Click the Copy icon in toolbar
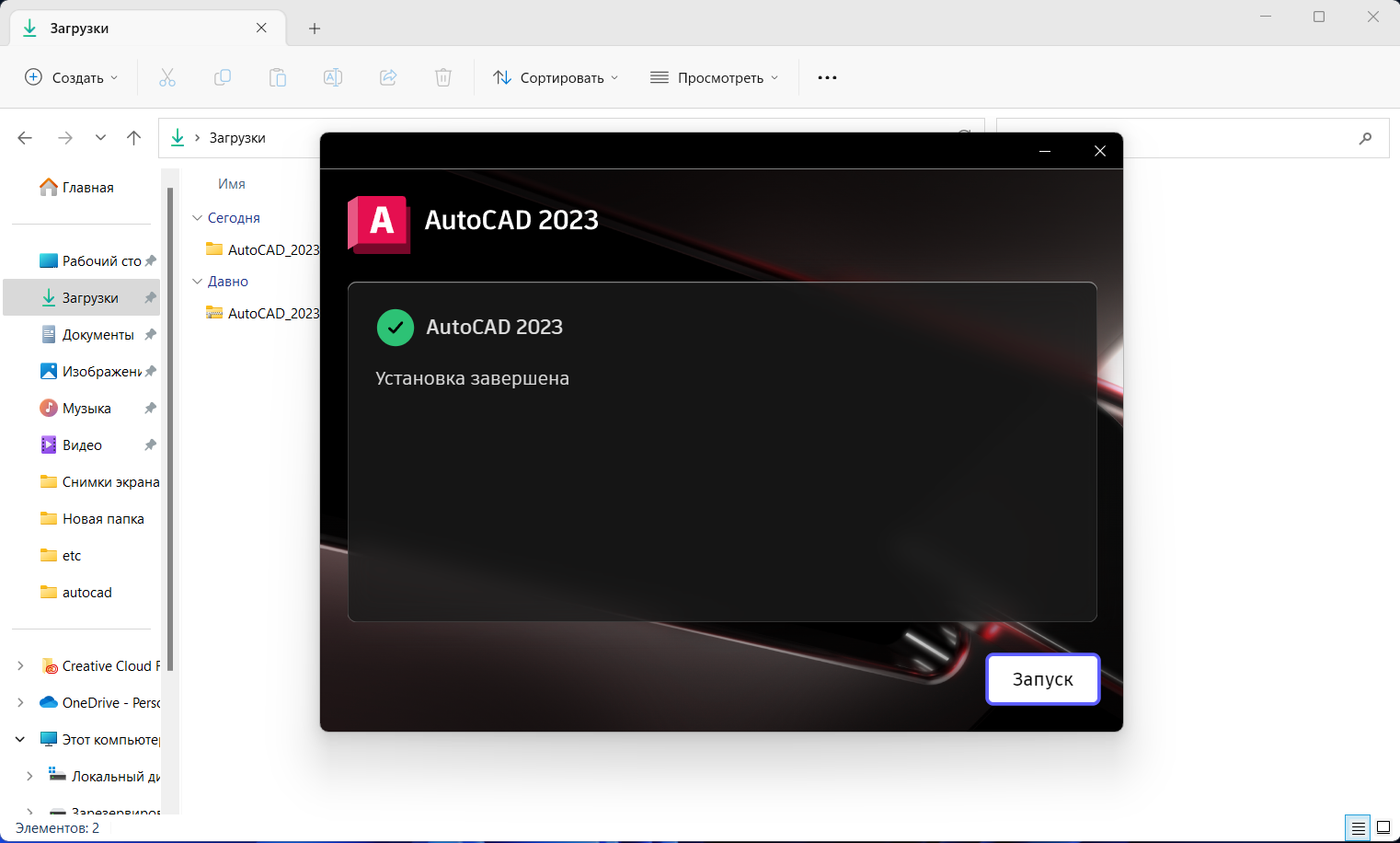 click(223, 77)
